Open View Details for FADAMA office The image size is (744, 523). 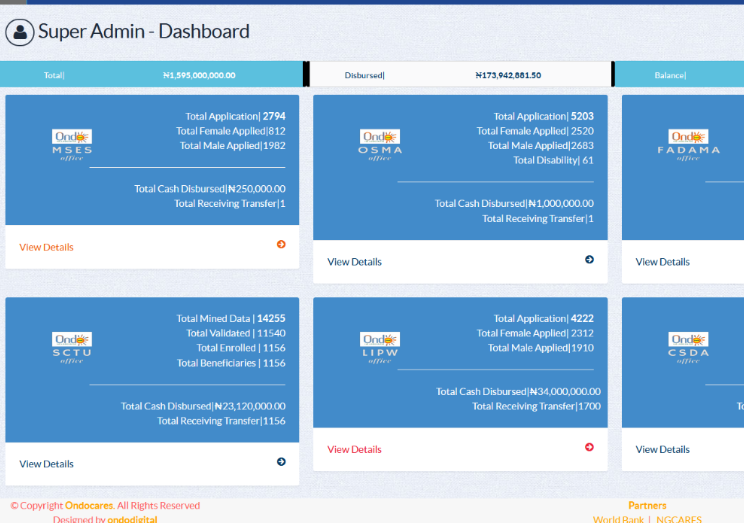click(x=662, y=262)
